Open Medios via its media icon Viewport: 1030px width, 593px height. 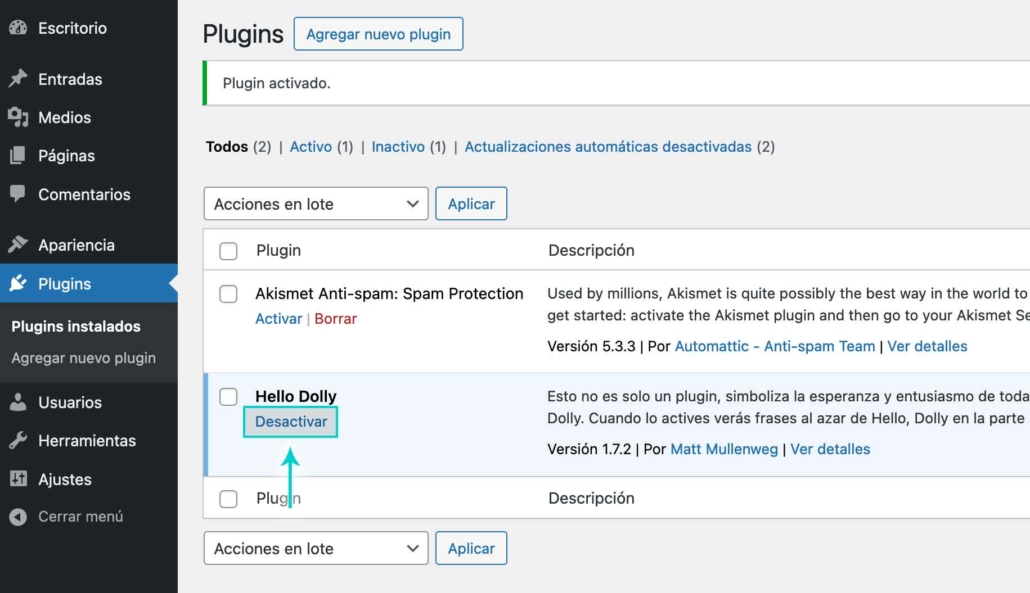(x=17, y=118)
